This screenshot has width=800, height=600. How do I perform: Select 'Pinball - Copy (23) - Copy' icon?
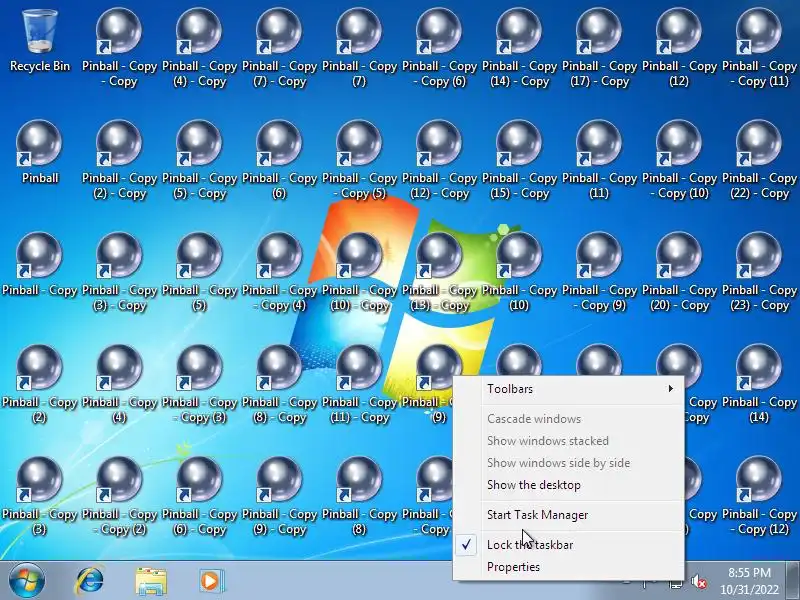(x=760, y=271)
